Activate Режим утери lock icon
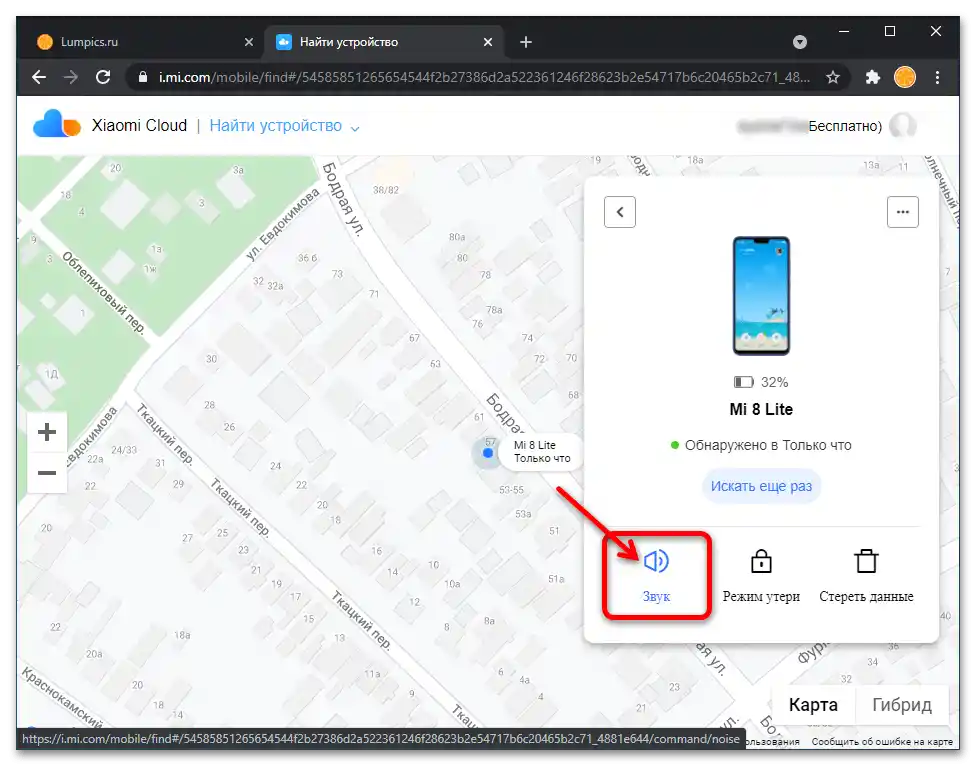Screen dimensions: 976x766 [x=761, y=561]
